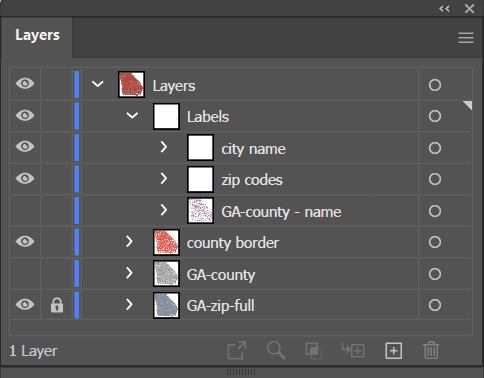Screen dimensions: 484x378
Task: Hide the zip codes sublayer
Action: coord(25,178)
